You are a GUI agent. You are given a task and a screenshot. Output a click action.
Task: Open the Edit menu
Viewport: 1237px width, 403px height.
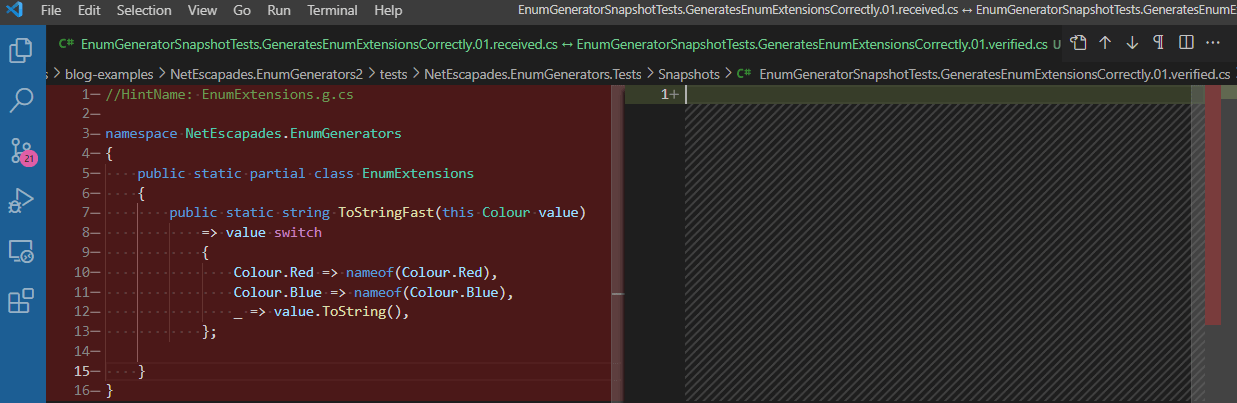coord(89,11)
